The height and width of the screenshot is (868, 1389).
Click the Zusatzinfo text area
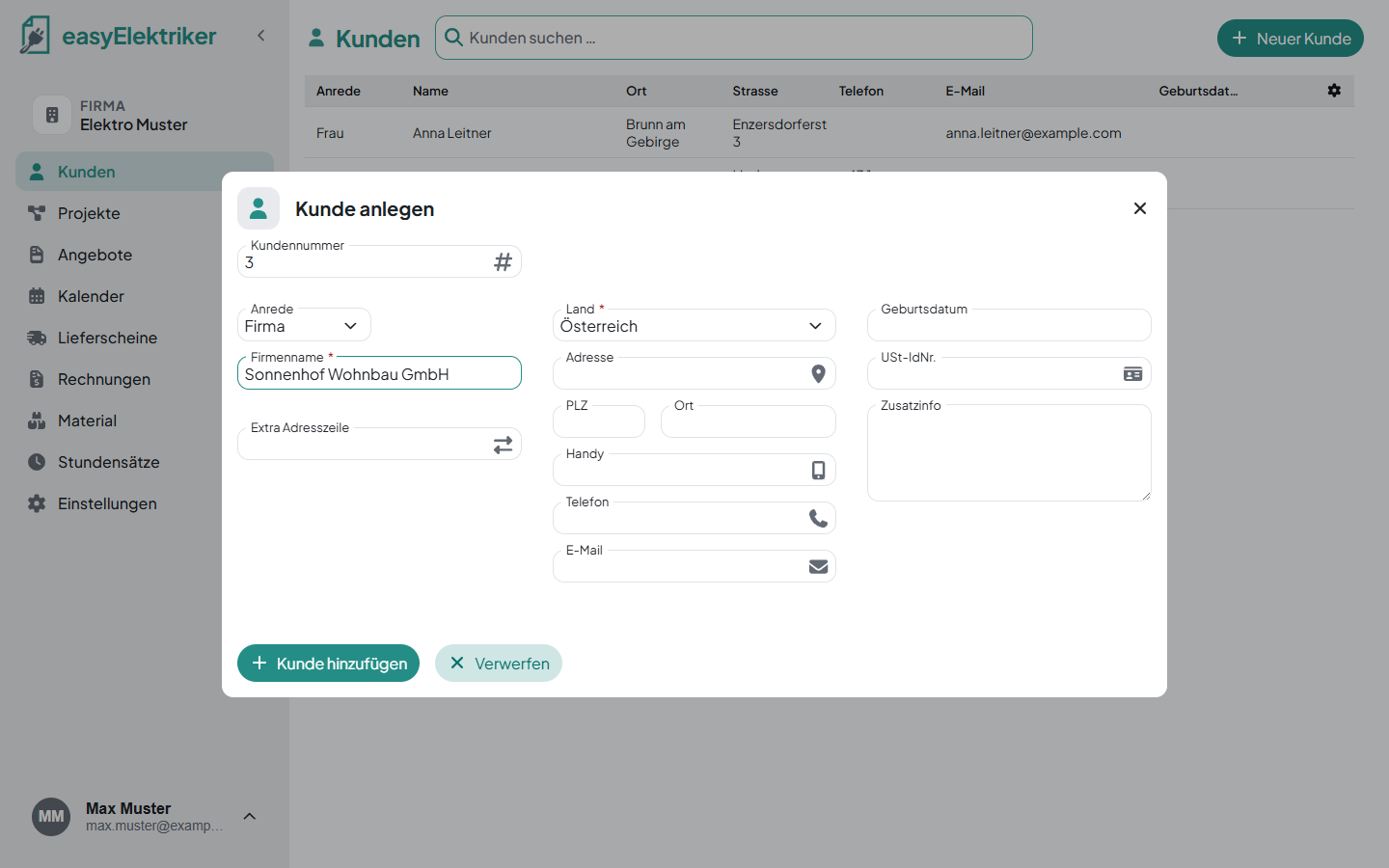(x=1009, y=453)
